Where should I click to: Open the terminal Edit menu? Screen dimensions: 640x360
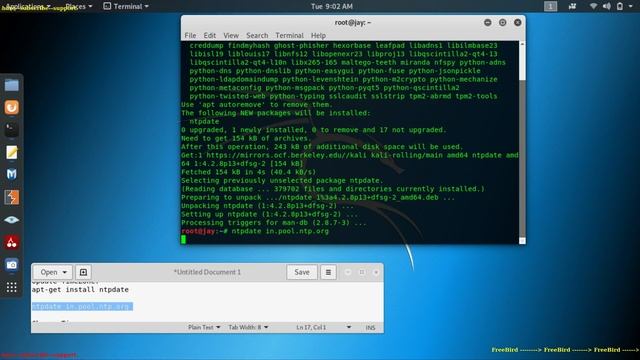[x=209, y=36]
